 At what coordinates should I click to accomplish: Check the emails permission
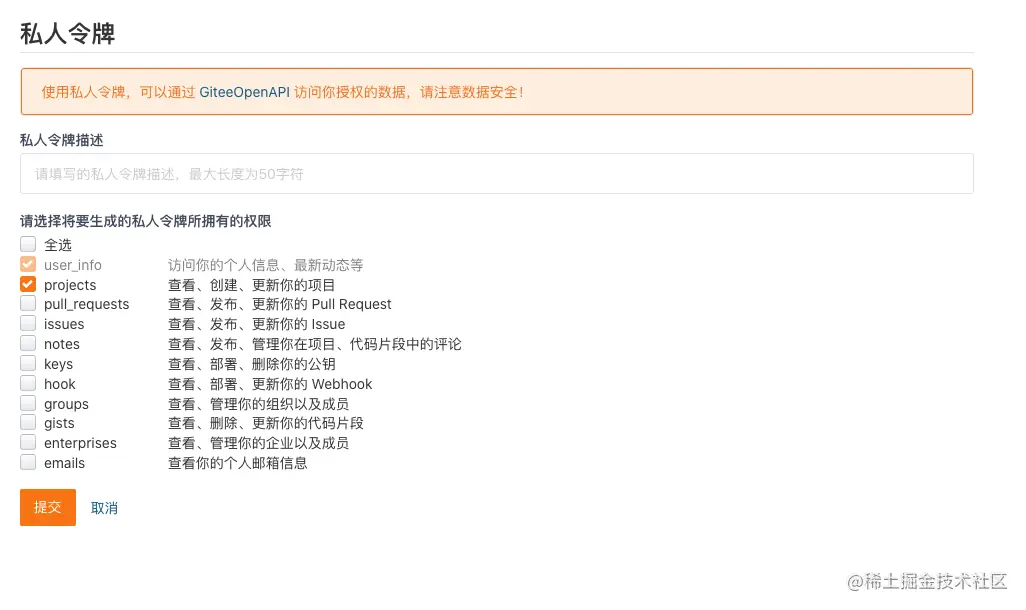coord(27,462)
